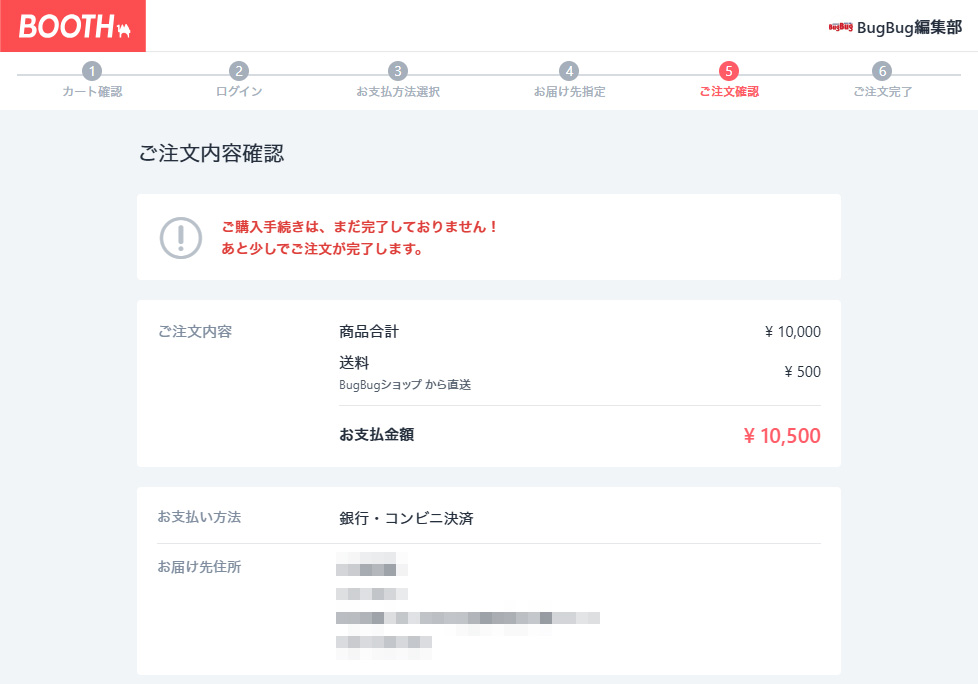Click step 2 circle icon
The image size is (978, 684).
point(239,71)
